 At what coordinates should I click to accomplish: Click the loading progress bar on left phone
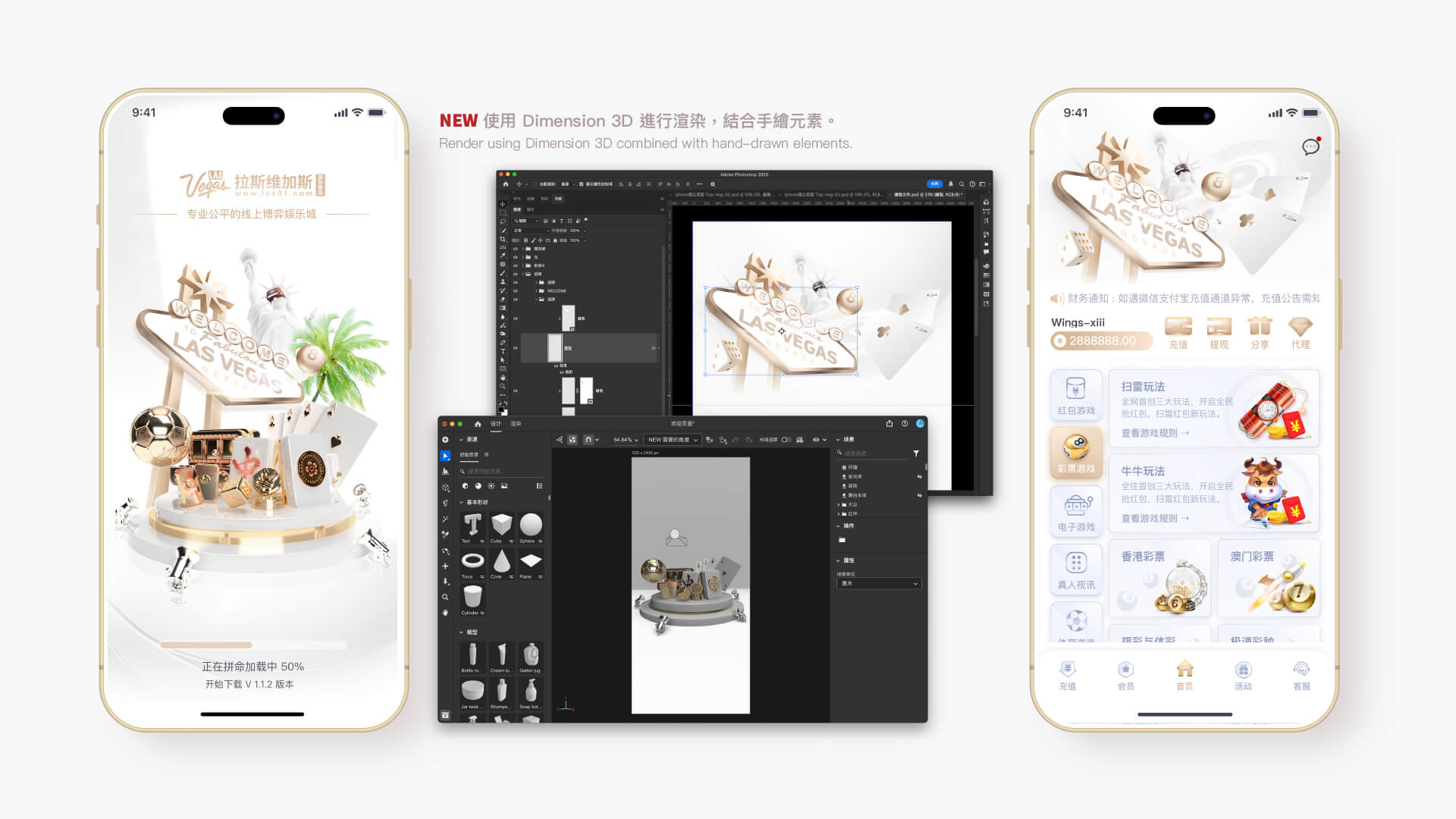pyautogui.click(x=253, y=645)
